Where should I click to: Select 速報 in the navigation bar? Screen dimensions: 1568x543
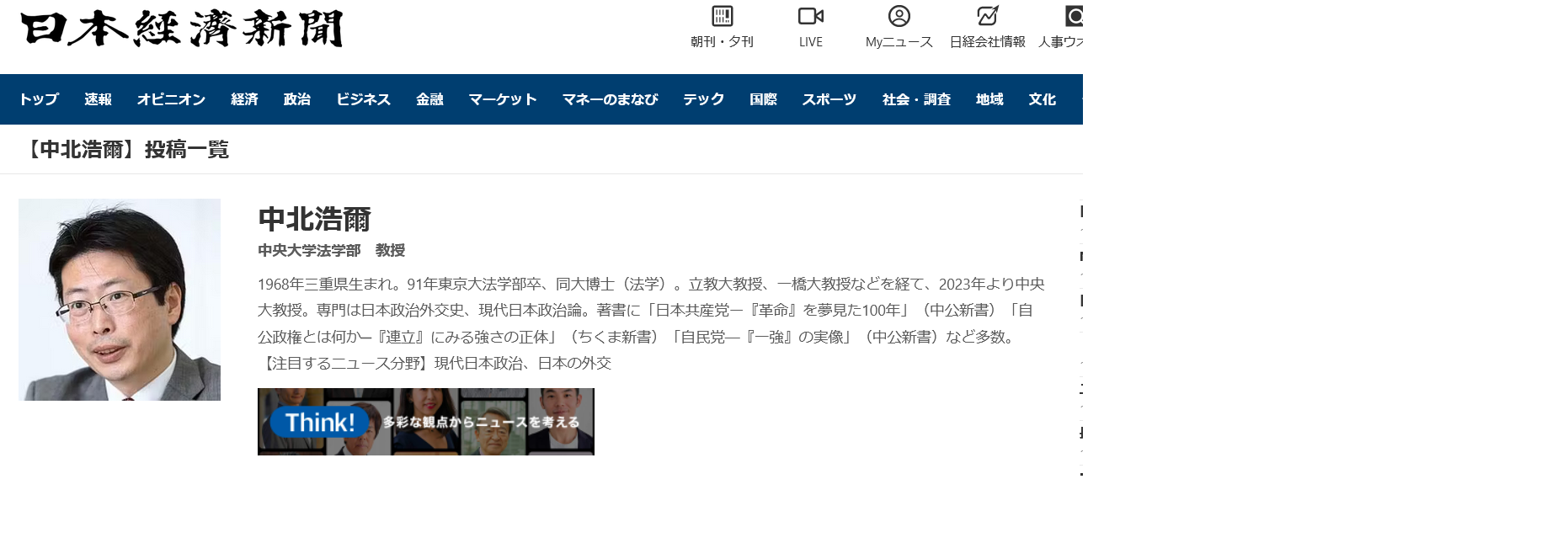coord(98,99)
